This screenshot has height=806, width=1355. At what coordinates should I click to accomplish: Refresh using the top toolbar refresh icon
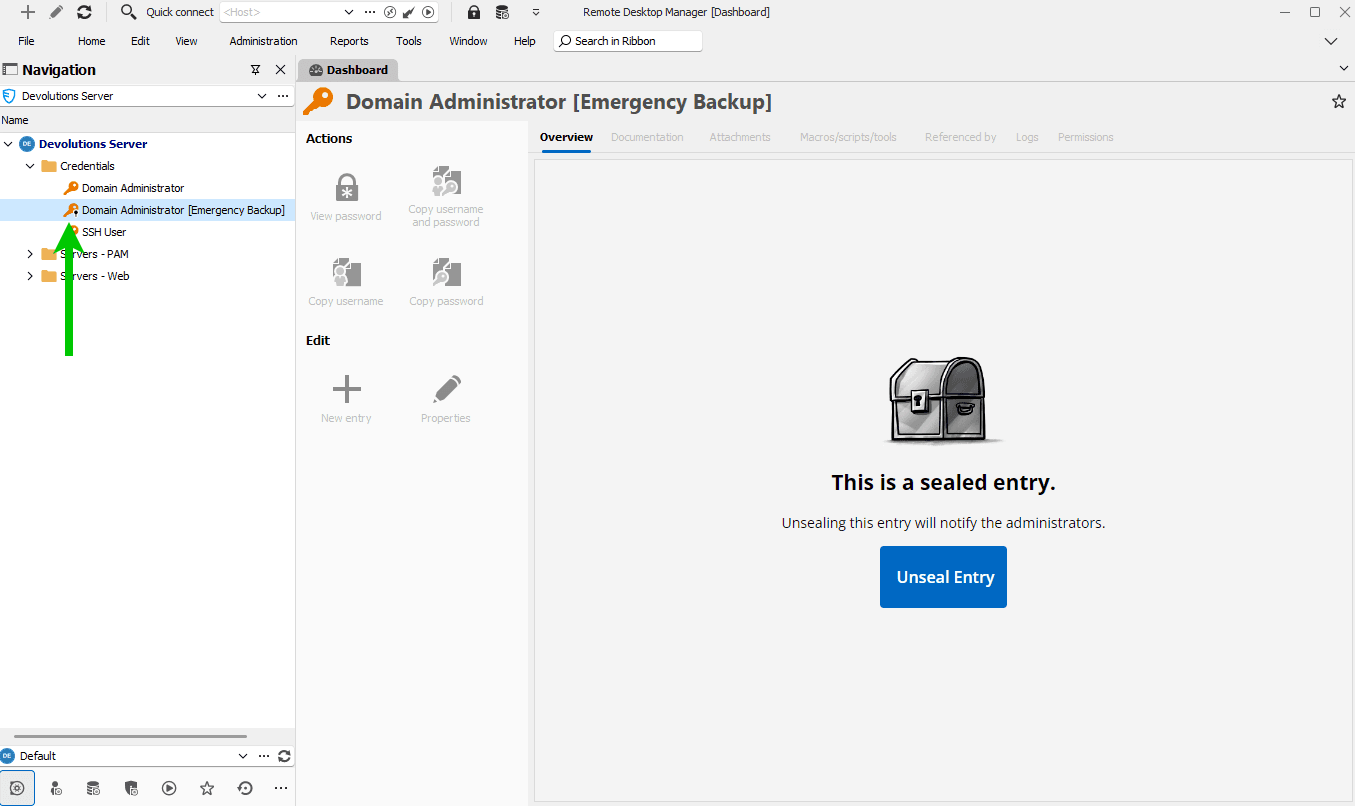(84, 12)
